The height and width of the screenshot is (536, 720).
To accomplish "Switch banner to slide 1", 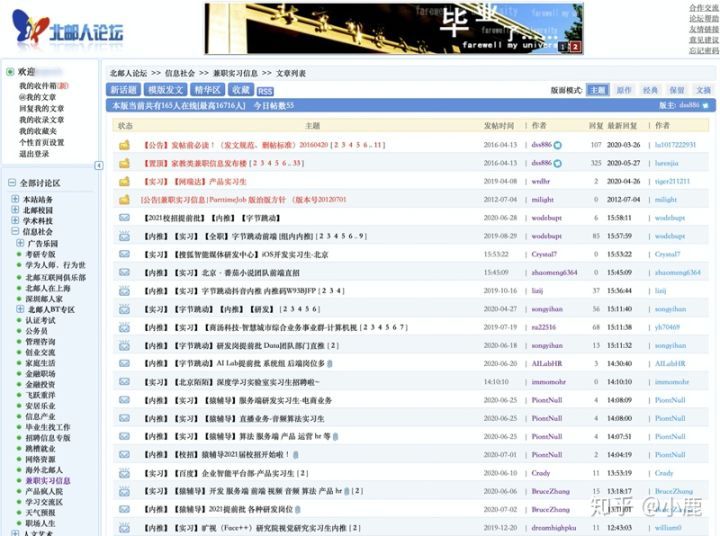I will click(563, 46).
